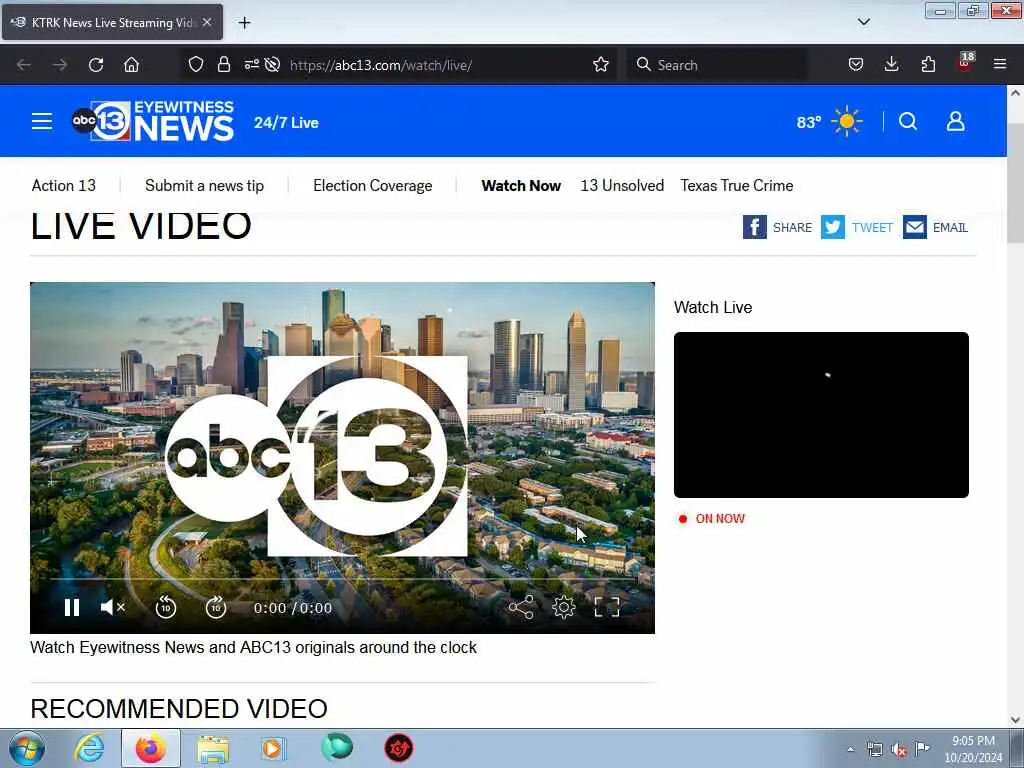
Task: Click the Watch Live video thumbnail
Action: [x=821, y=415]
